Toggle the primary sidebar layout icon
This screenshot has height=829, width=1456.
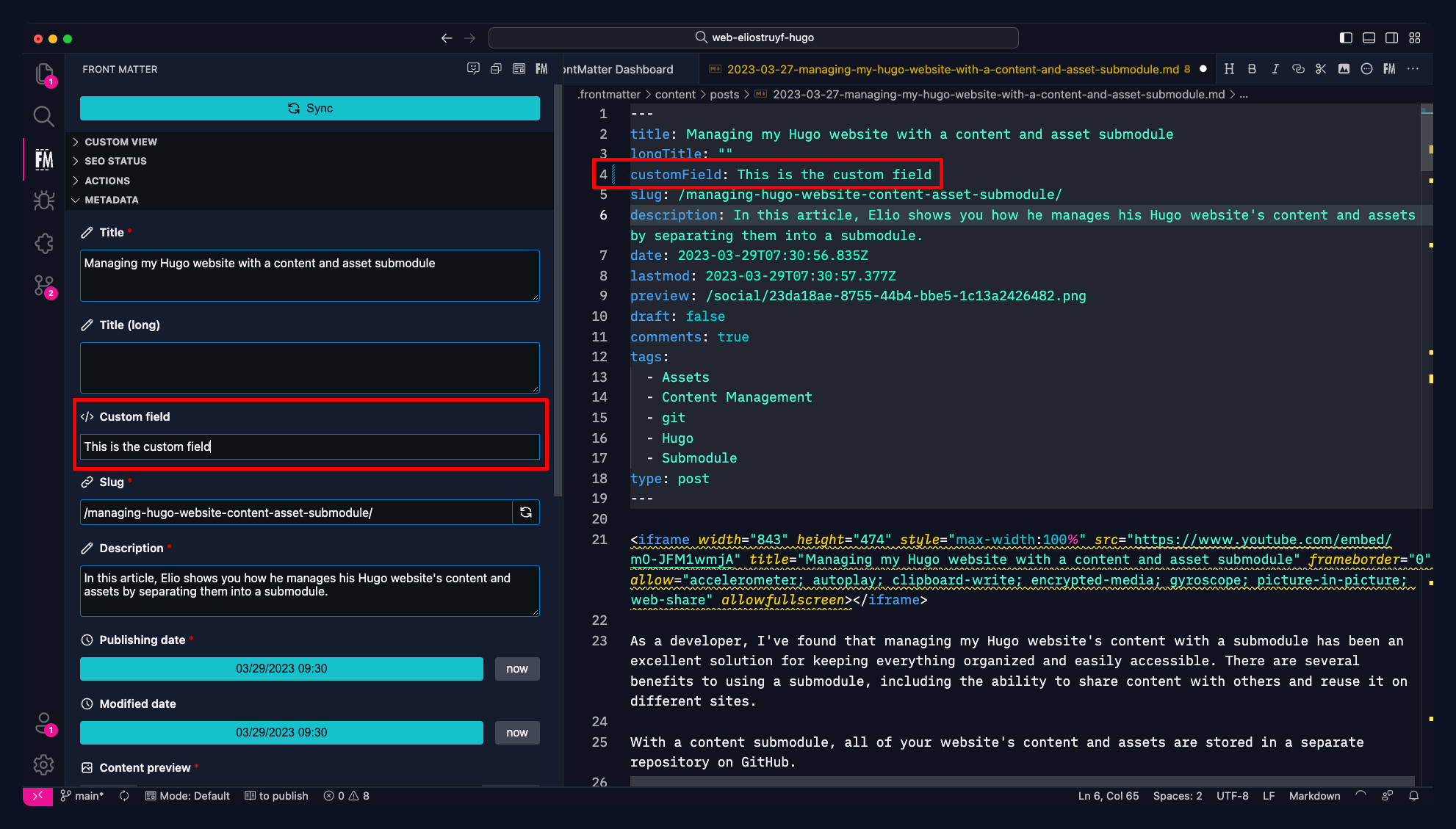coord(1346,37)
